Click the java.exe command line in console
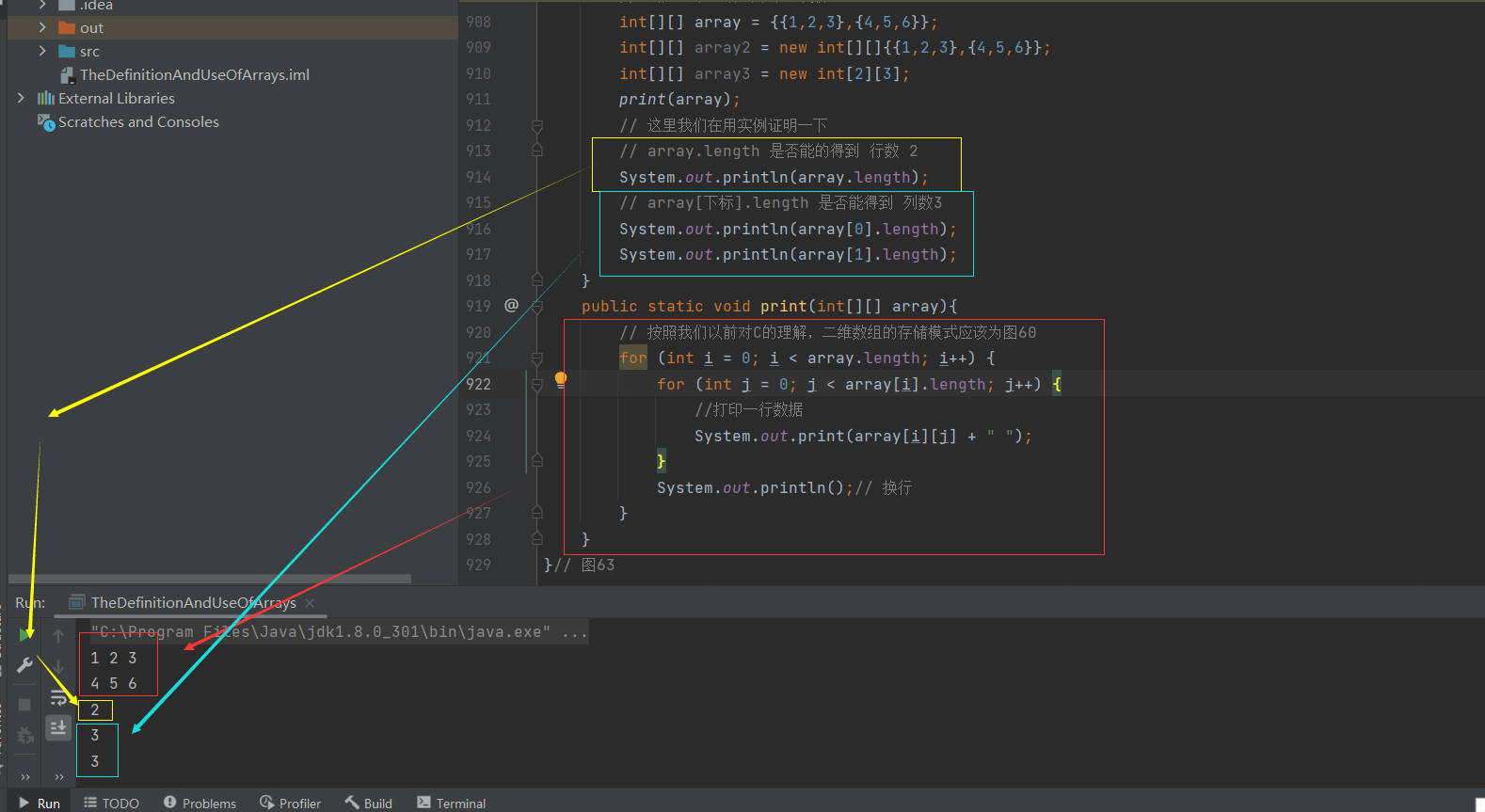Screen dimensions: 1485x812 [x=339, y=632]
